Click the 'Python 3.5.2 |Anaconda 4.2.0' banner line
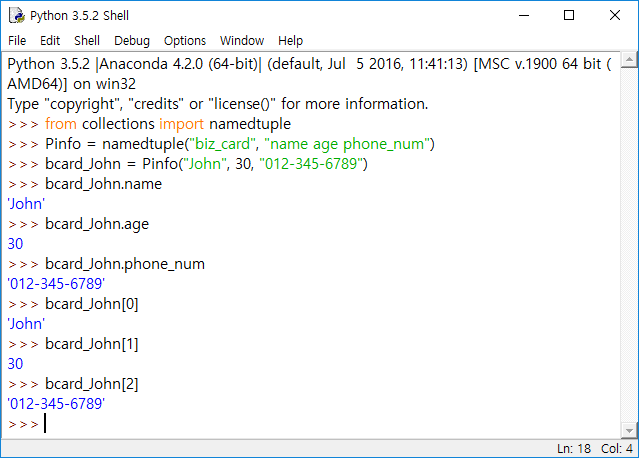 [309, 64]
